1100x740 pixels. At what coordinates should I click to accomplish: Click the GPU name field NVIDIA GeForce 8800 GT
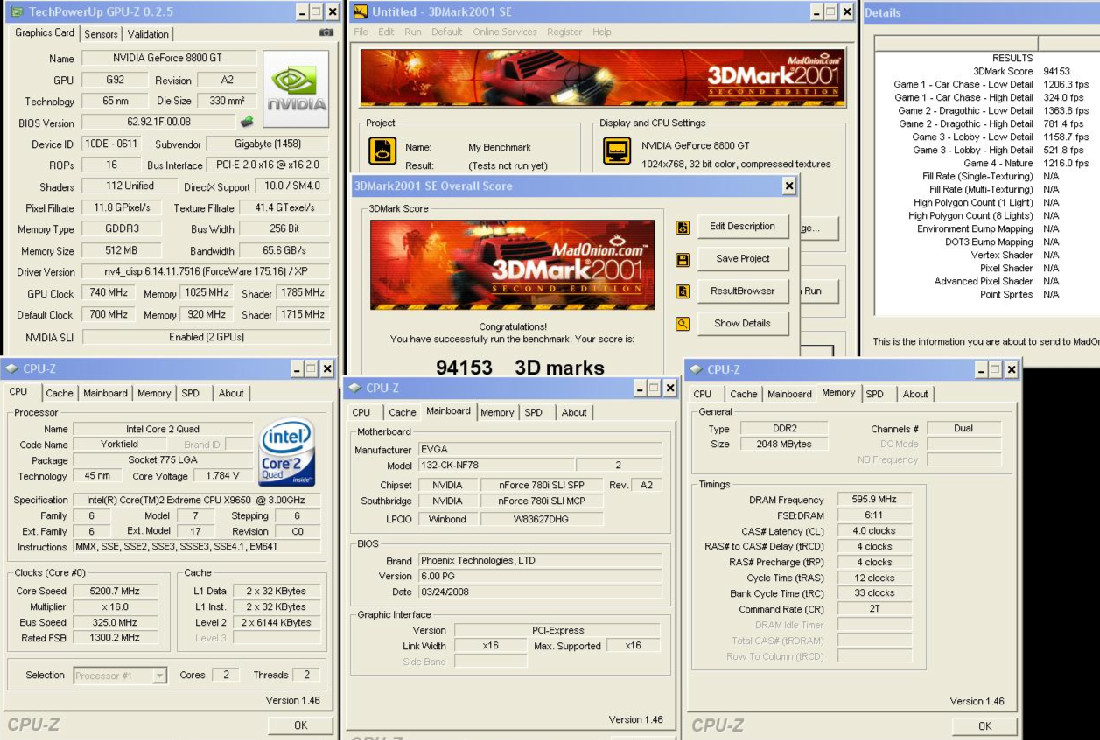[168, 58]
